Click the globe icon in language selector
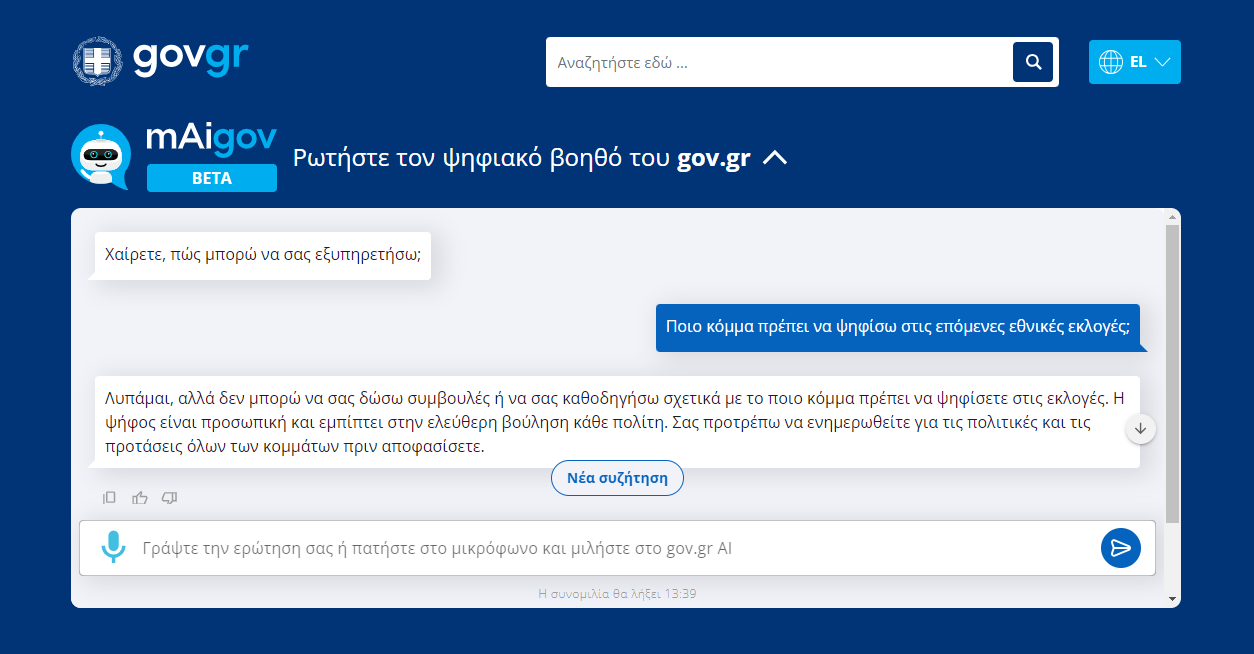This screenshot has height=654, width=1254. tap(1111, 62)
